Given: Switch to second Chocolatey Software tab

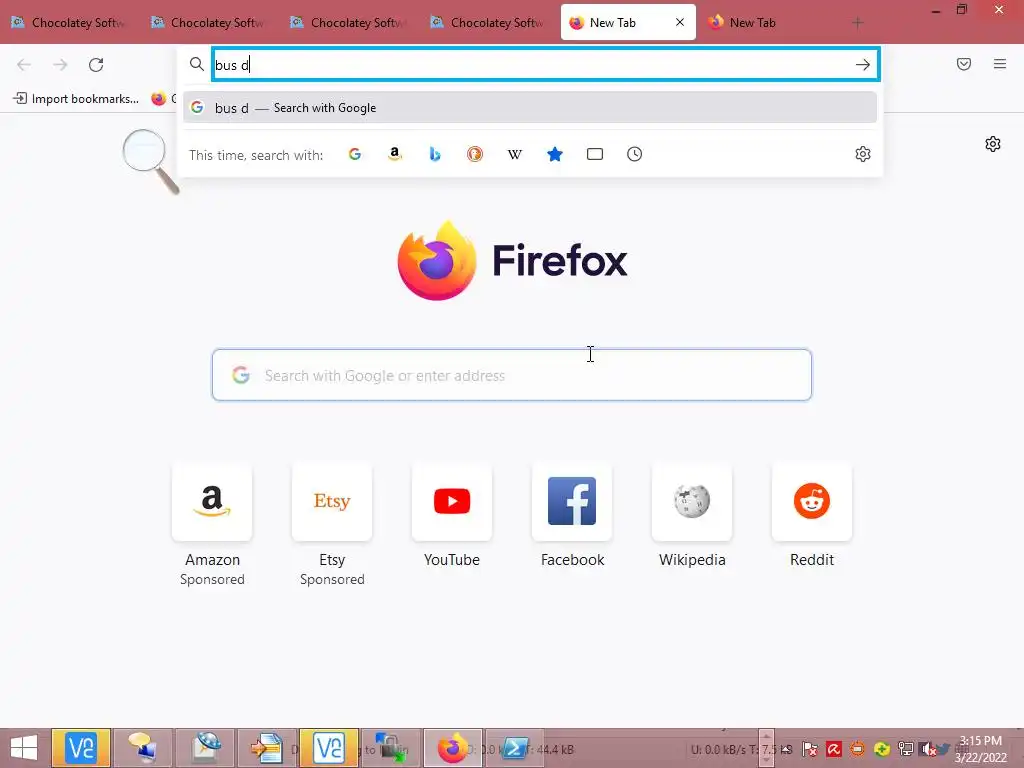Looking at the screenshot, I should point(209,22).
